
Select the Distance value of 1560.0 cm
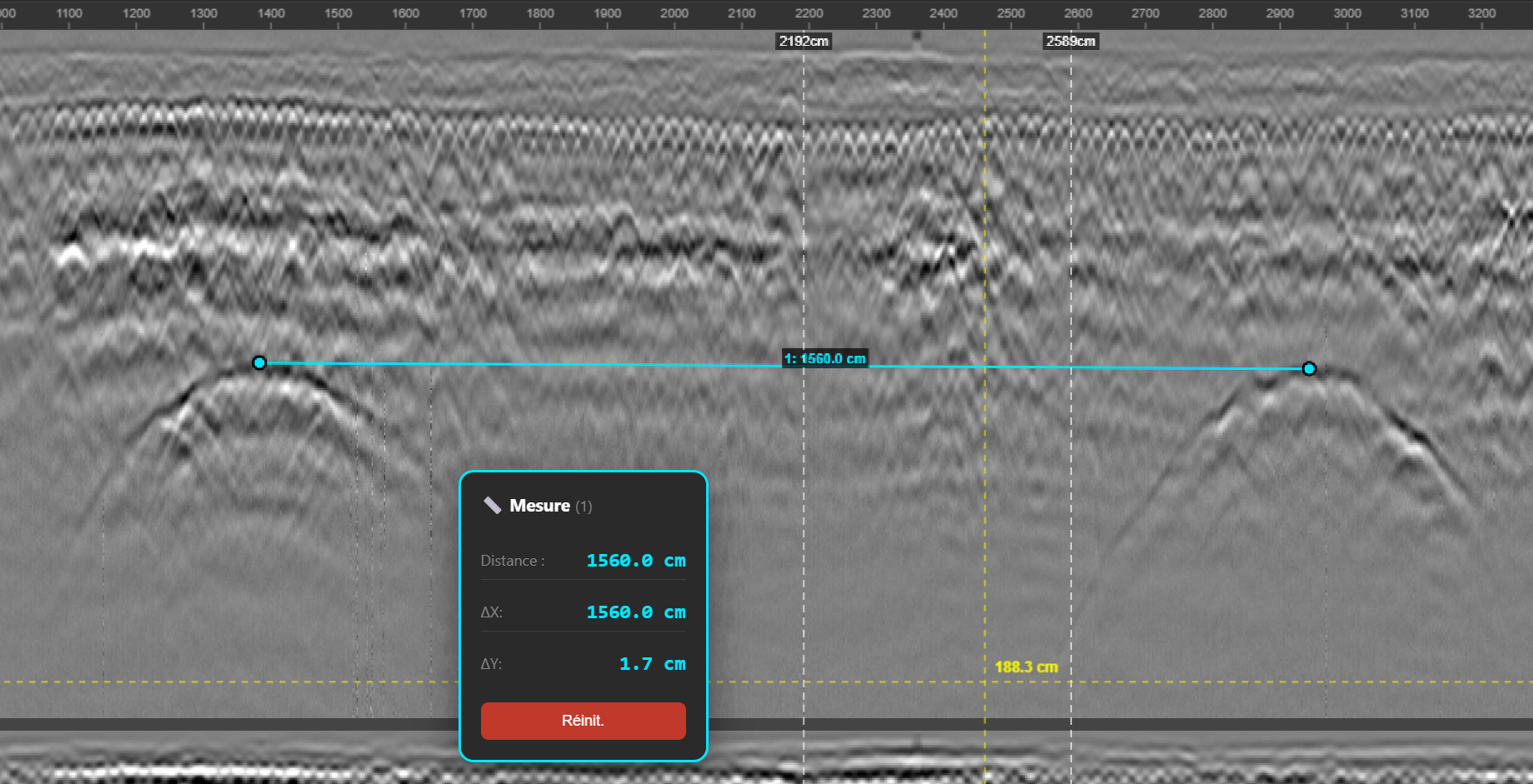[x=636, y=561]
